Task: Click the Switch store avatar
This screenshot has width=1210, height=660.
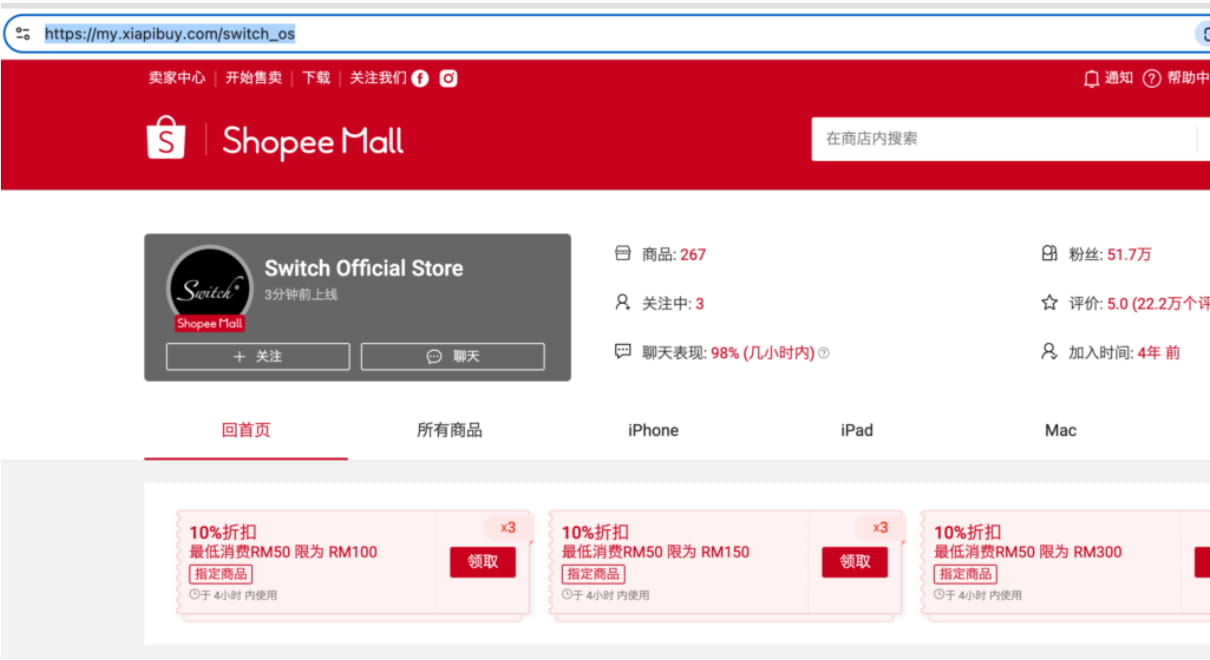Action: (209, 288)
